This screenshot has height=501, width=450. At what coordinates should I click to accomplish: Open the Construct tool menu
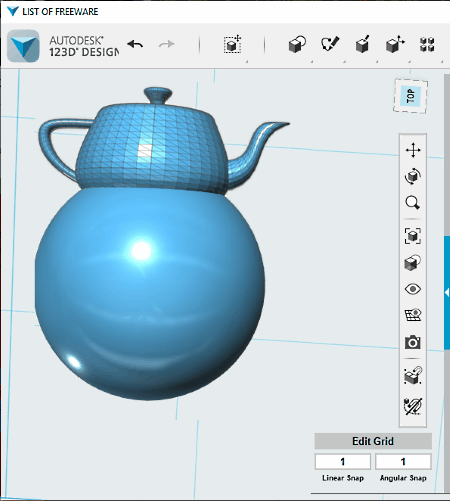tap(362, 44)
